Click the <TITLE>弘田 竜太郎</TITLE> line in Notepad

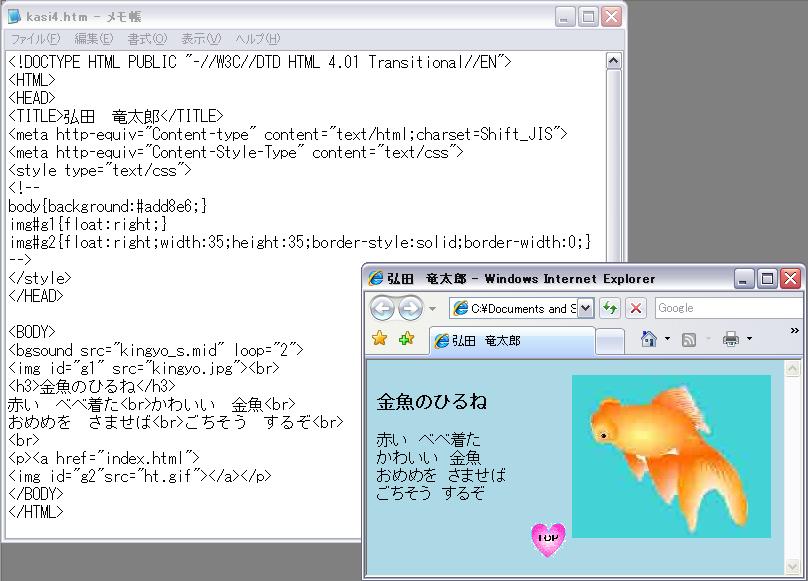tap(116, 117)
